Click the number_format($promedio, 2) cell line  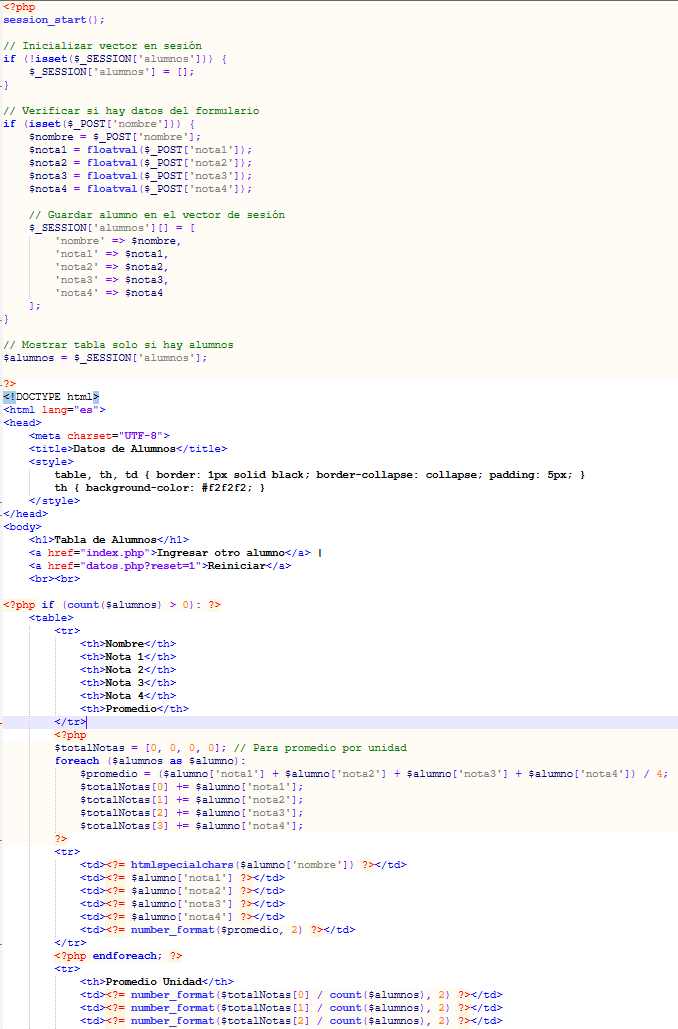point(218,929)
